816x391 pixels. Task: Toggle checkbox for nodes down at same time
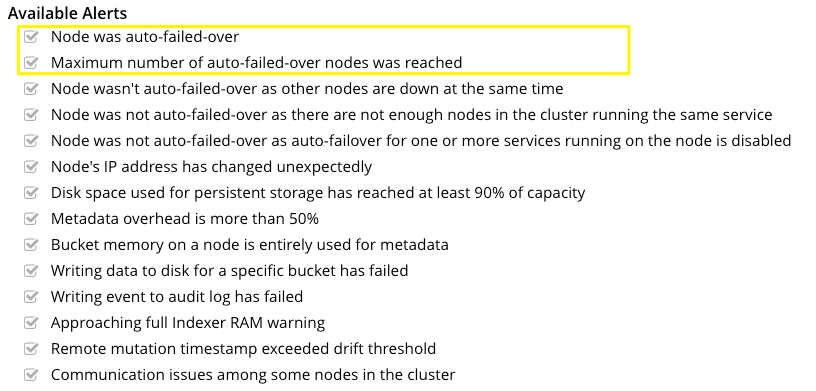(31, 89)
